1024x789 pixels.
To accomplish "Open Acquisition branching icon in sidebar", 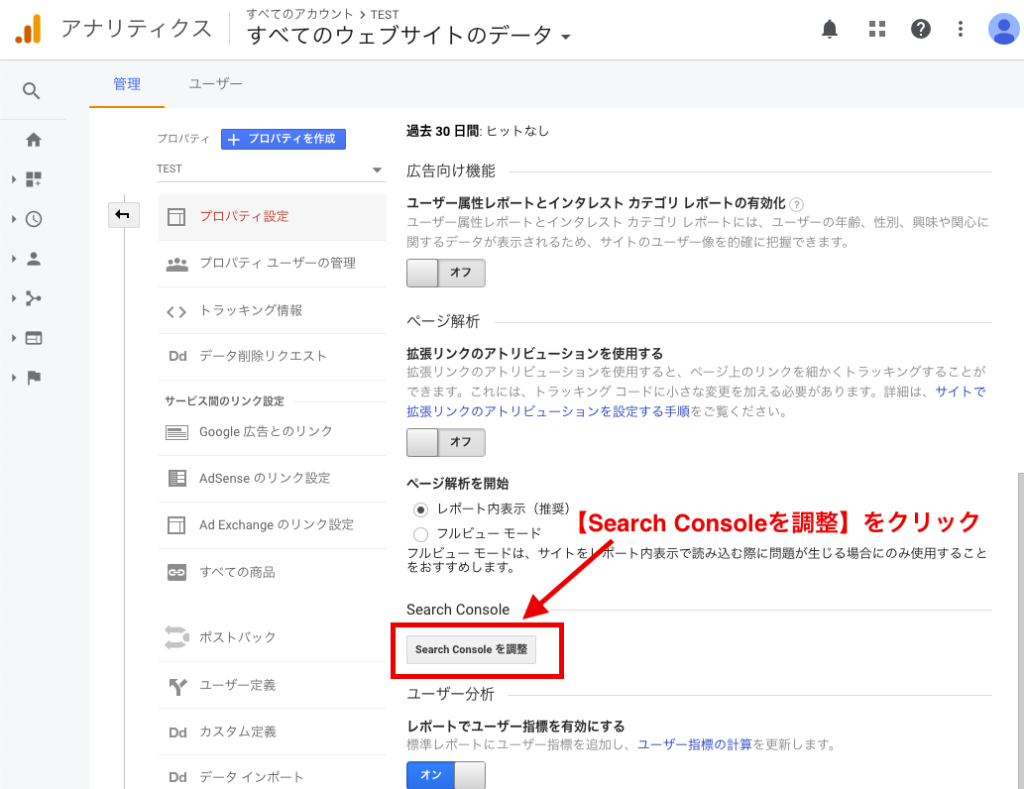I will (33, 298).
